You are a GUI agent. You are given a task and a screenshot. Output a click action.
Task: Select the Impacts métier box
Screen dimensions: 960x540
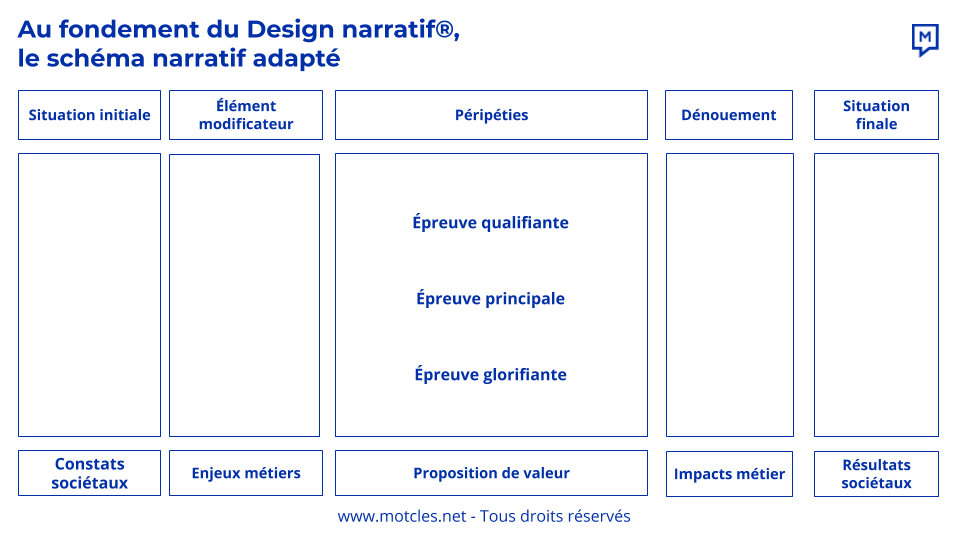tap(729, 474)
